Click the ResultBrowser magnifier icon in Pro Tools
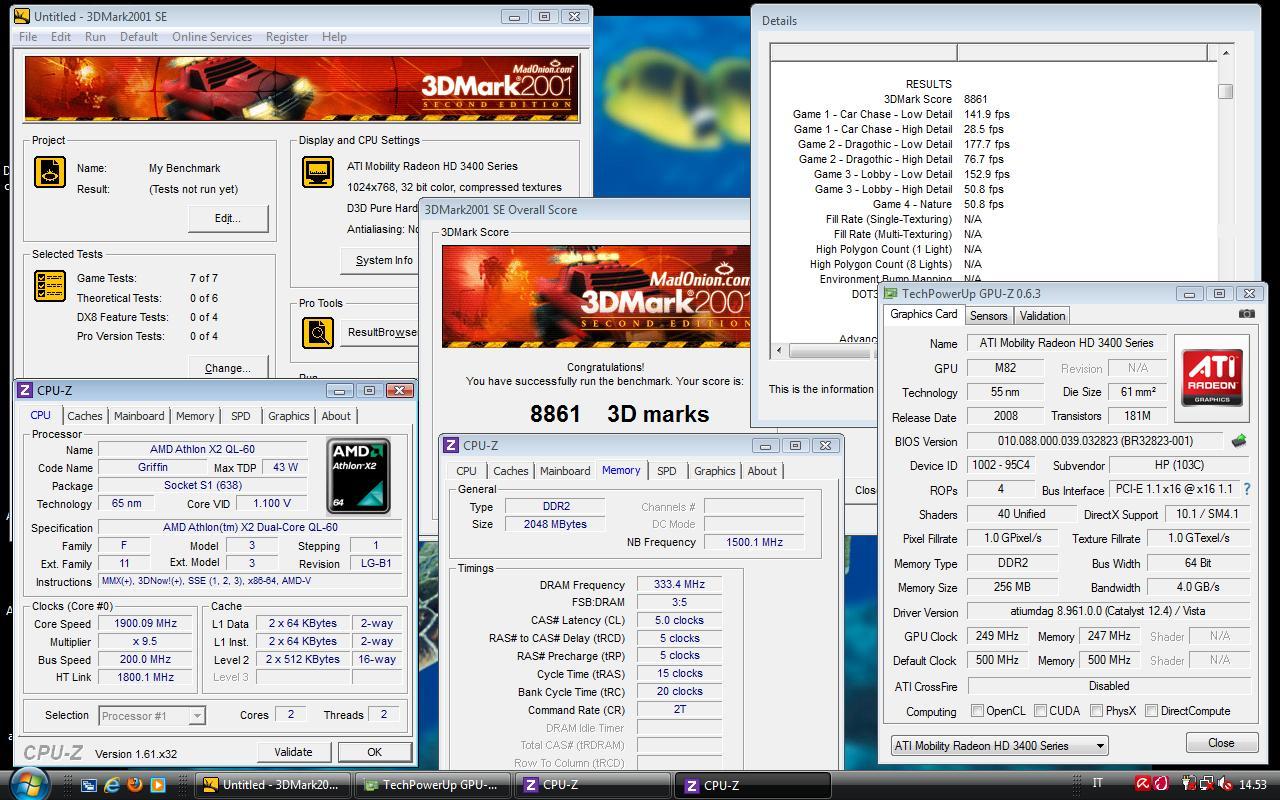 [x=318, y=332]
